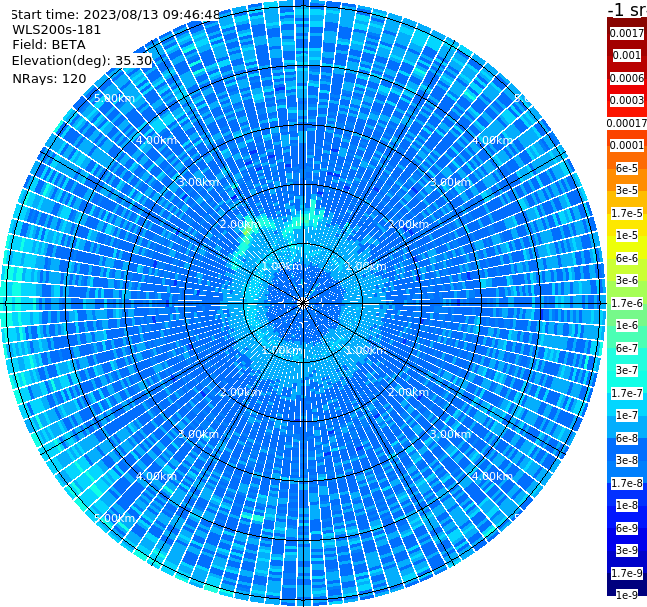The height and width of the screenshot is (607, 647).
Task: Select the 1e-9 colorbar bottom label
Action: (627, 595)
